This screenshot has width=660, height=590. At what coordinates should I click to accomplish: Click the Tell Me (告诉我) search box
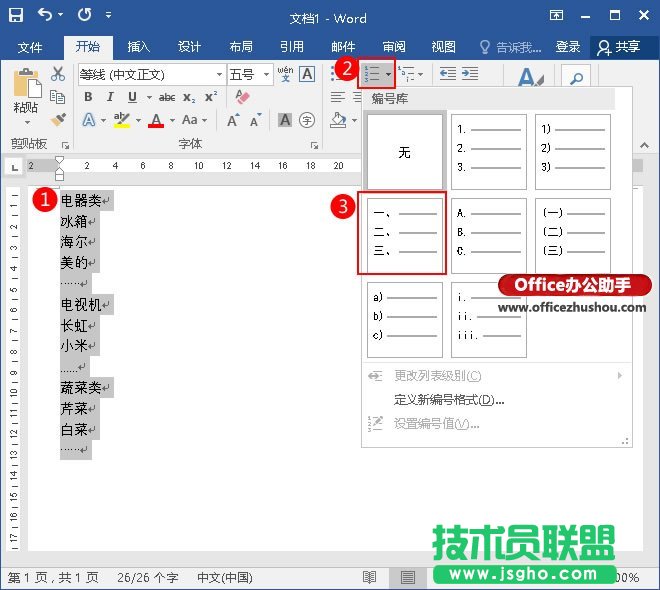pyautogui.click(x=511, y=47)
